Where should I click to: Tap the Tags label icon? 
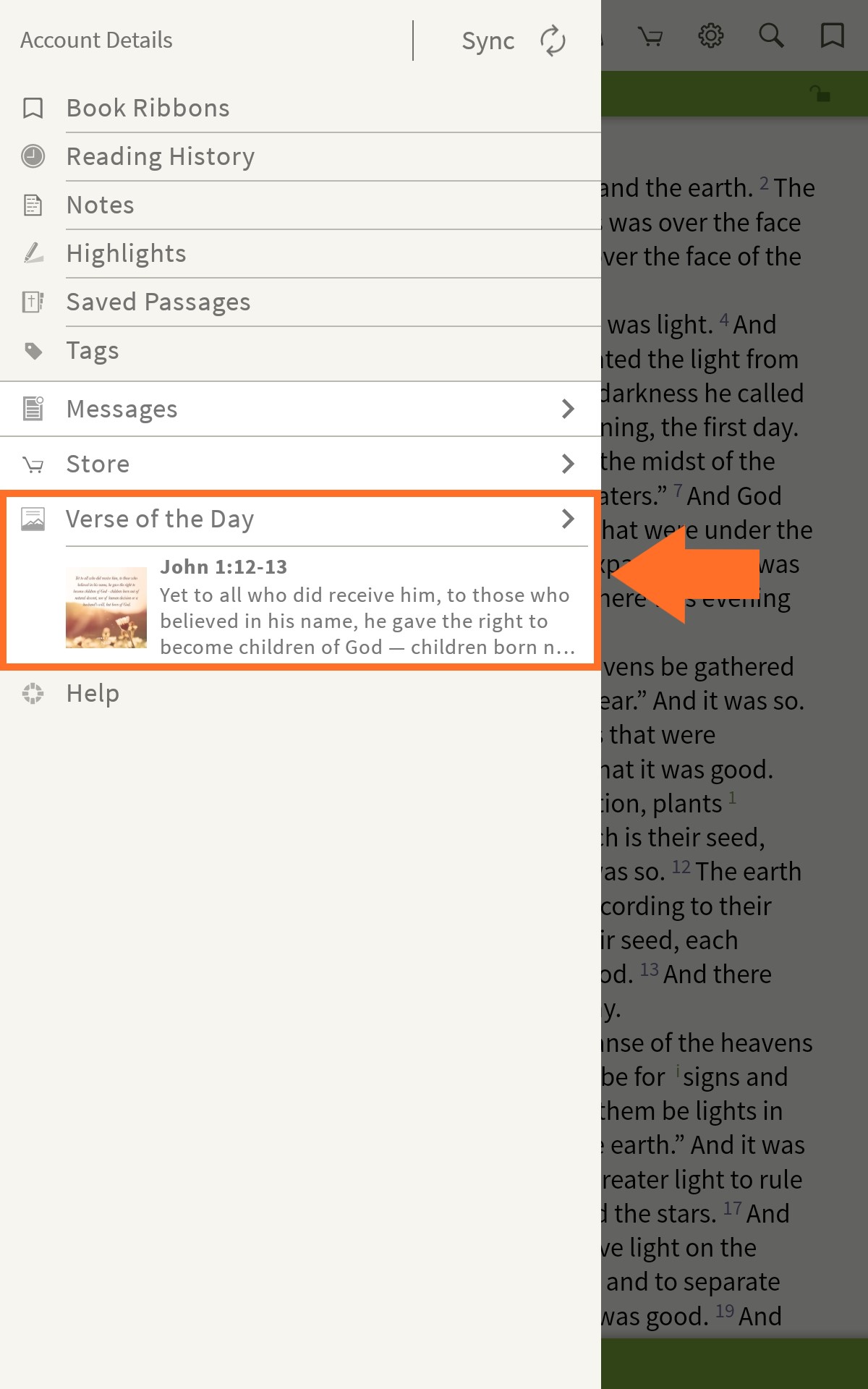coord(33,351)
